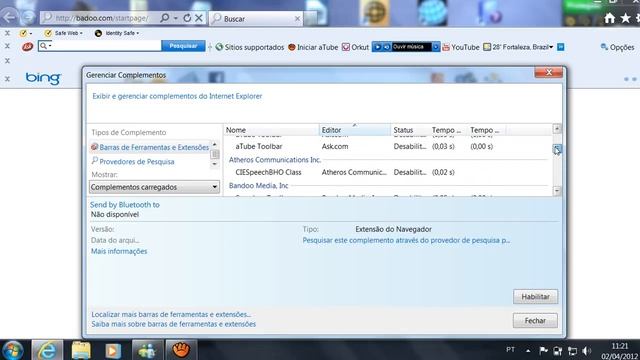Click Iniciar aTube toolbar button

pos(313,47)
